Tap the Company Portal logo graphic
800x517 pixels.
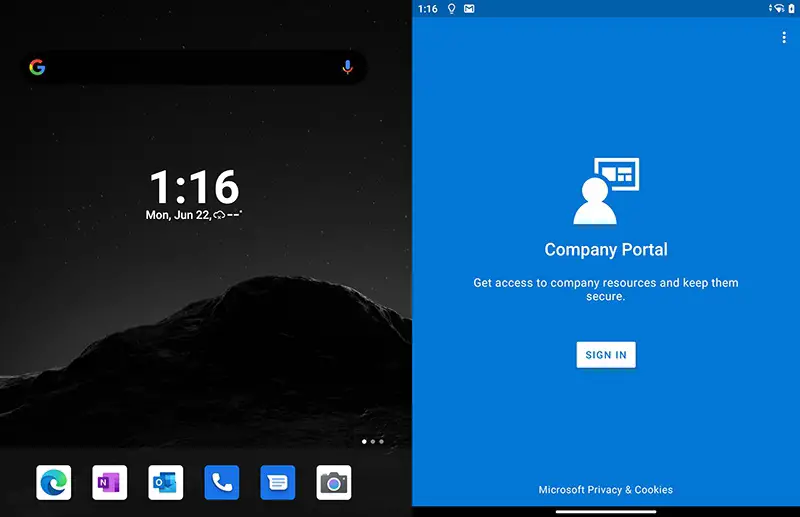point(606,191)
